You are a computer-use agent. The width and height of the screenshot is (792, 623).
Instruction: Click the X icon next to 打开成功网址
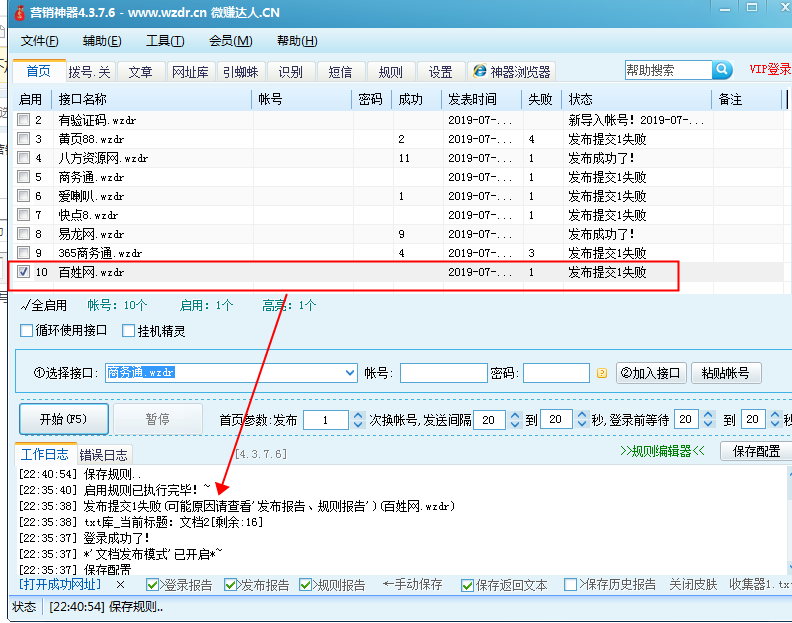[x=121, y=584]
